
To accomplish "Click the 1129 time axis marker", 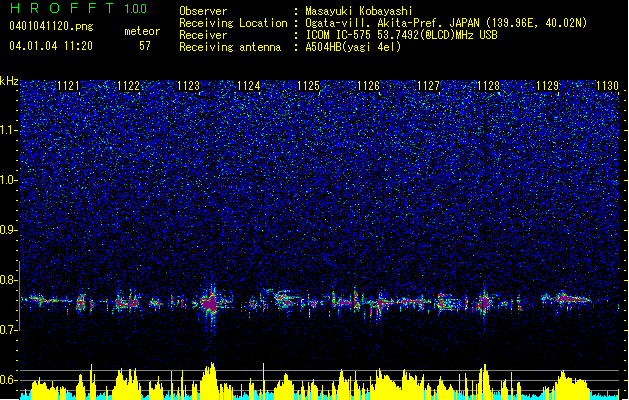I will tap(548, 86).
